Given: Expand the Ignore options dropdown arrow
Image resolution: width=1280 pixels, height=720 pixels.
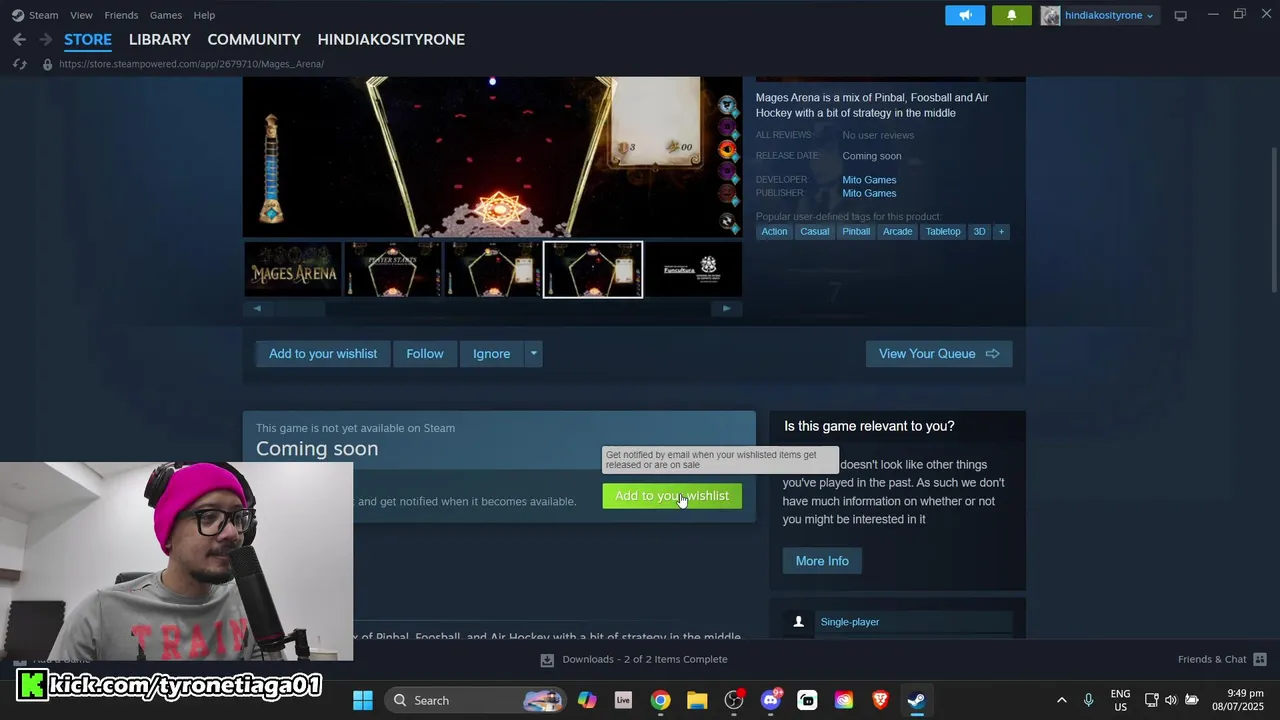Looking at the screenshot, I should (533, 354).
